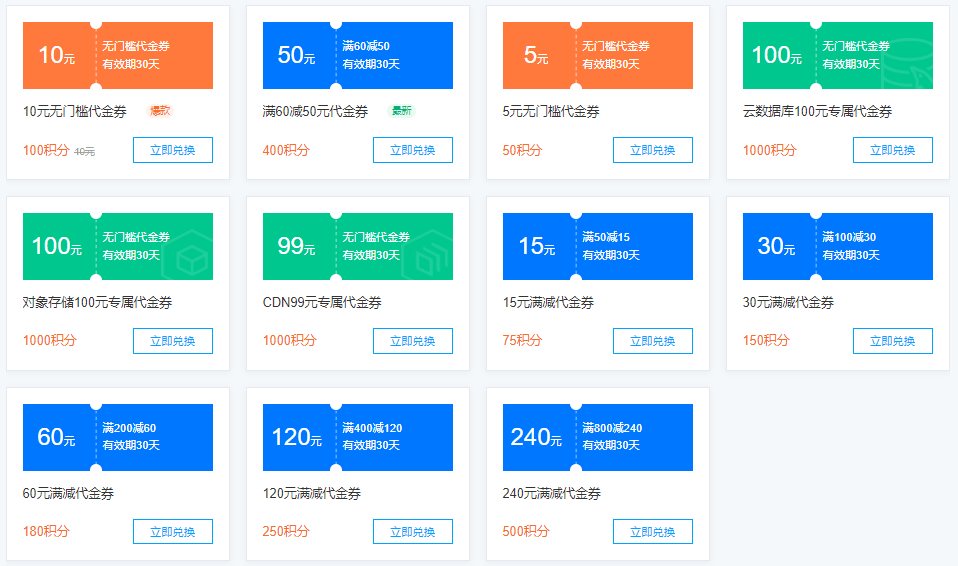Image resolution: width=958 pixels, height=566 pixels.
Task: Open the blue 50元 满60减50 banner
Action: (358, 56)
